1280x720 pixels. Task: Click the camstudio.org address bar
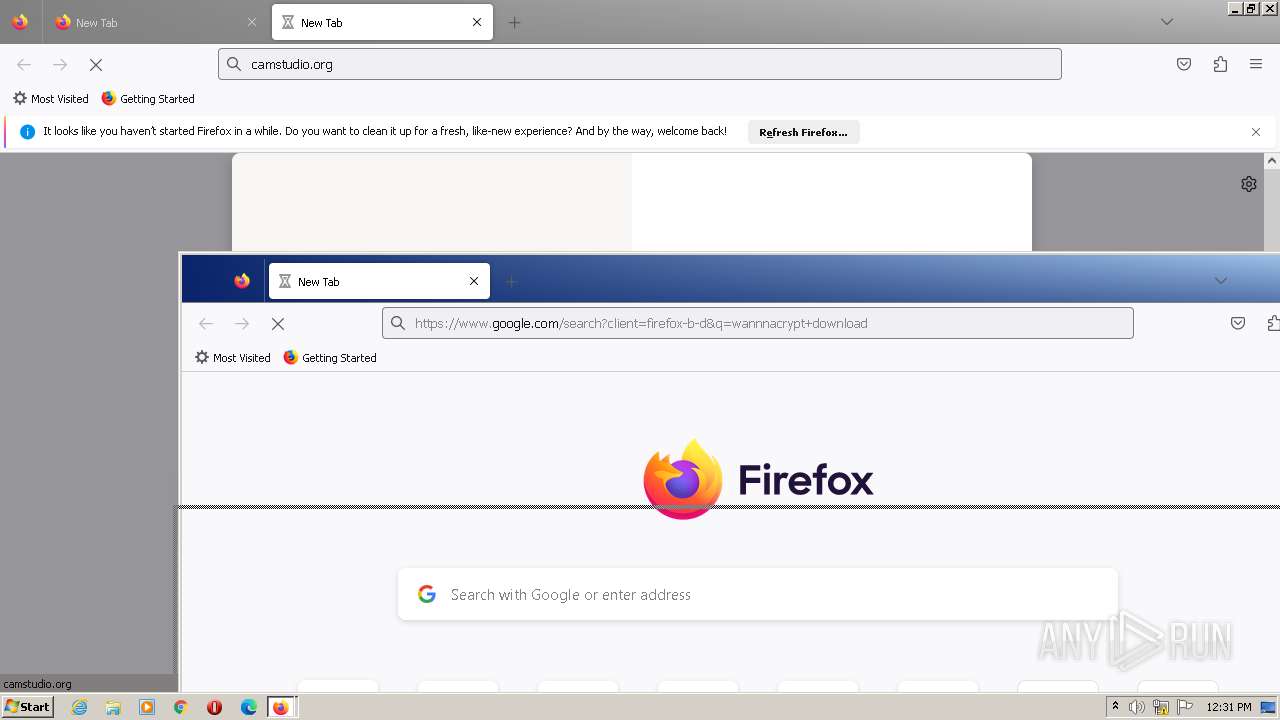coord(640,64)
